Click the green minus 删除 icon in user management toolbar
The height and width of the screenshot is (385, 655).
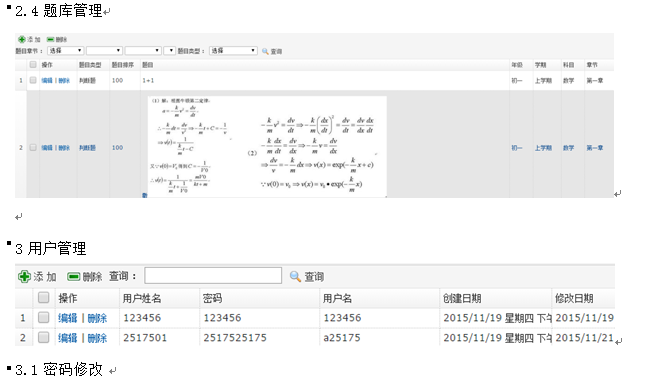point(74,276)
